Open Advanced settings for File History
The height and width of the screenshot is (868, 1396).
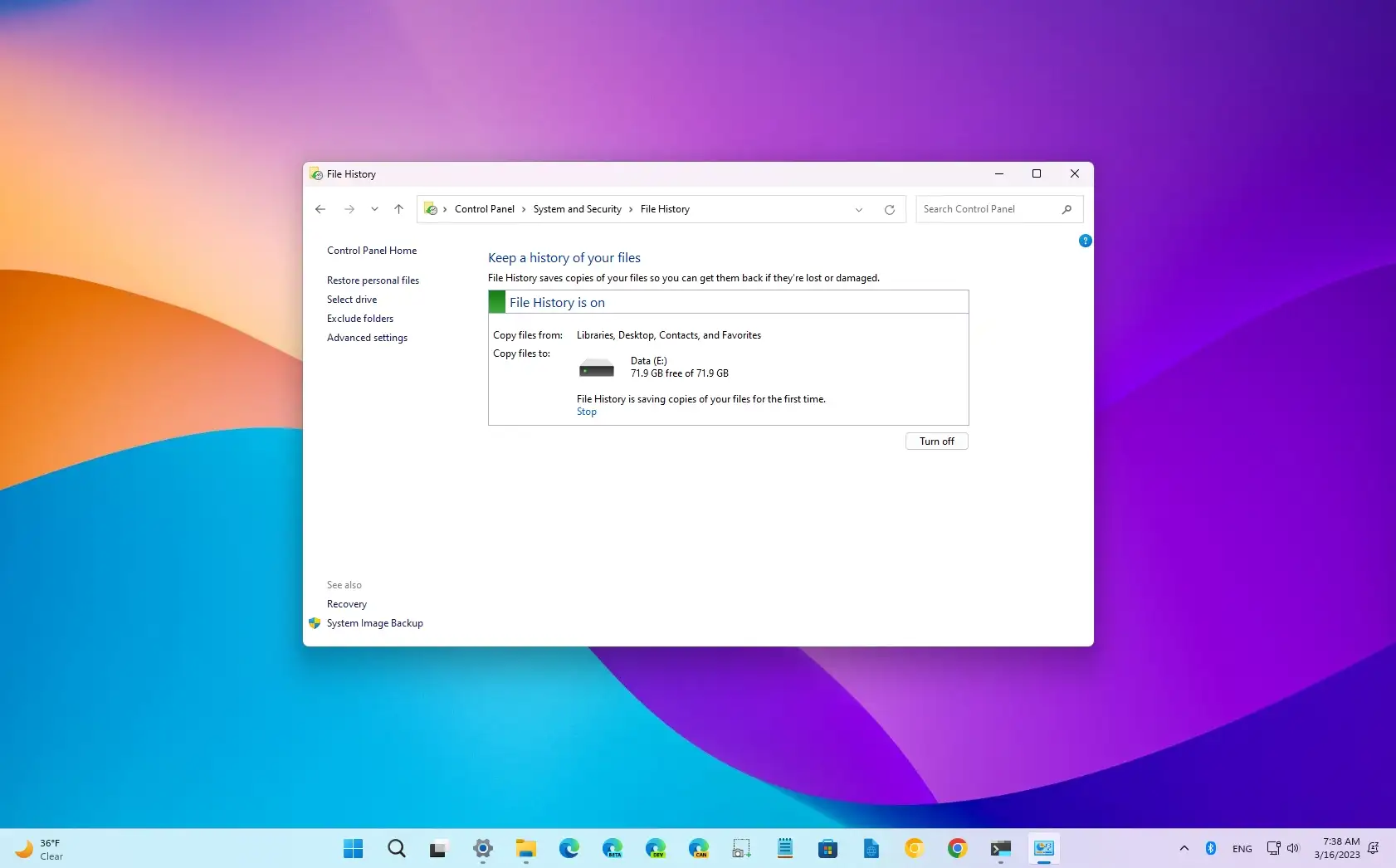tap(367, 338)
